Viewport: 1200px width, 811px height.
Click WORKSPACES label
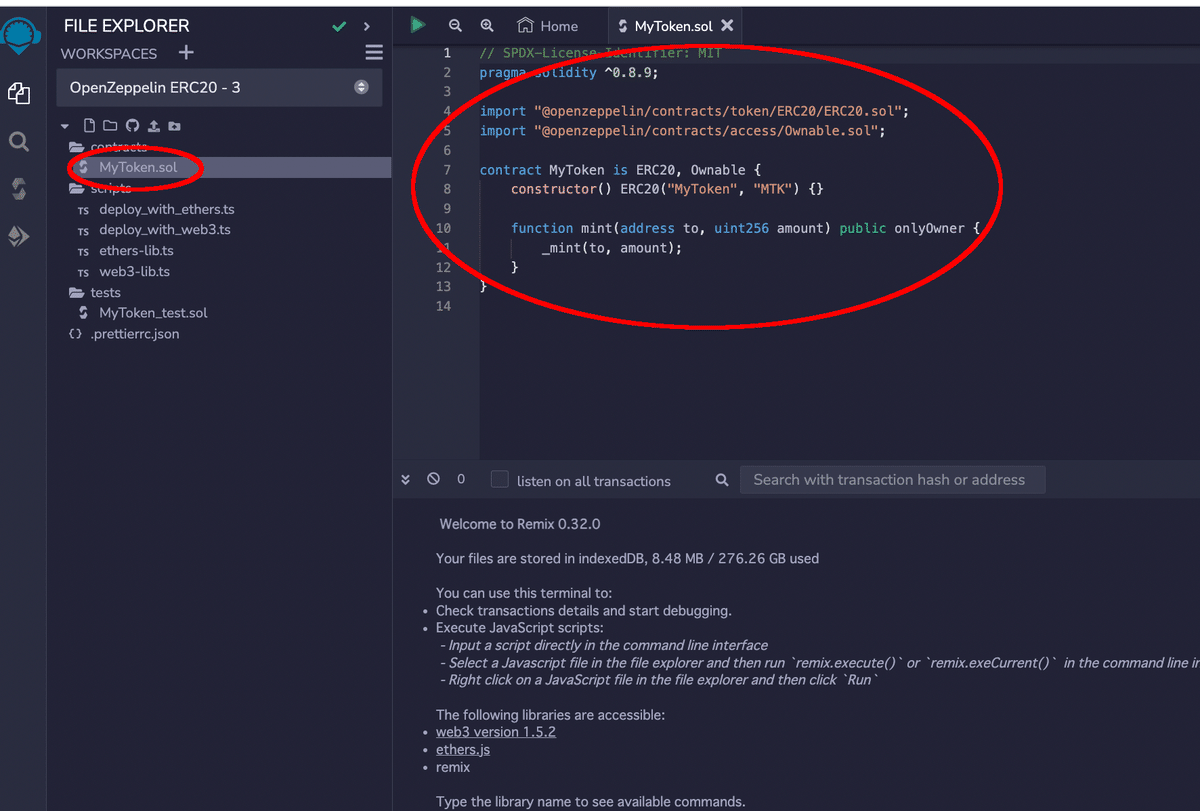(109, 54)
